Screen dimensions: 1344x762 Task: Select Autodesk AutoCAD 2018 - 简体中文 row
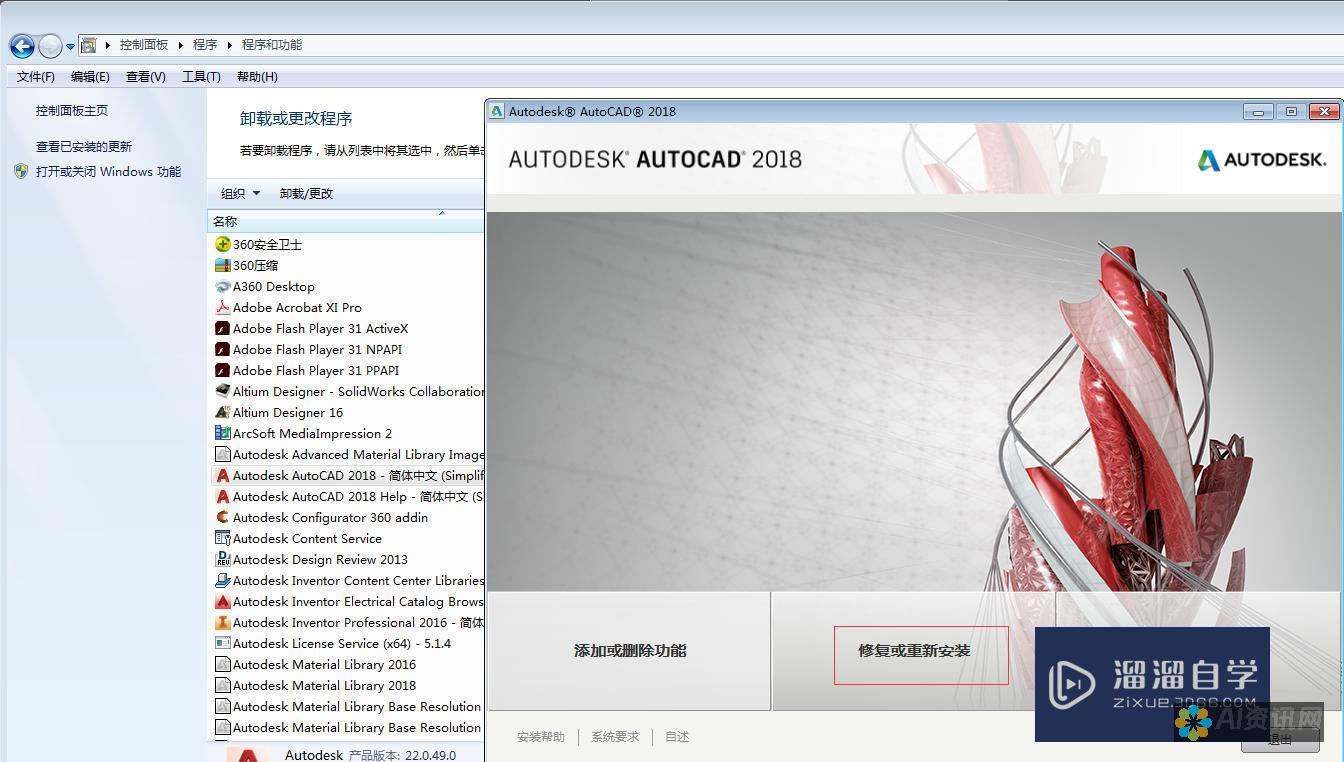(348, 475)
